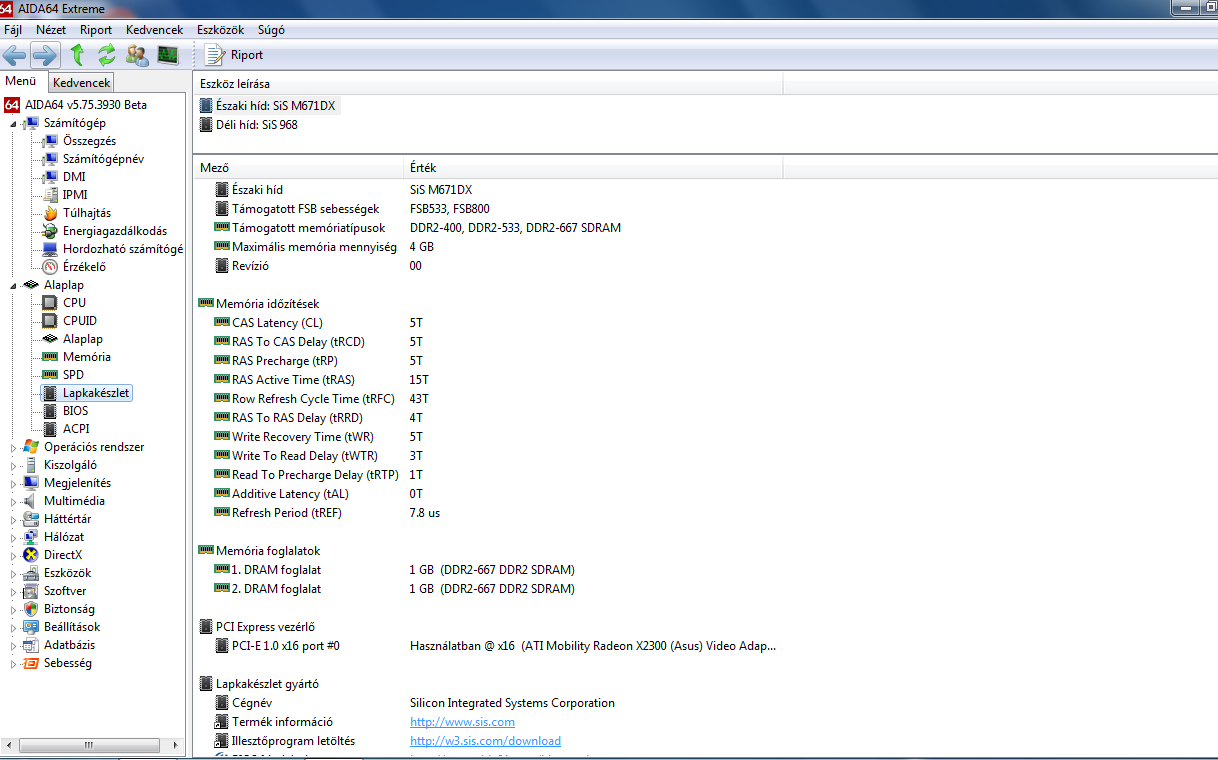
Task: Select Északi híd: SiS M671DX device
Action: [x=269, y=105]
